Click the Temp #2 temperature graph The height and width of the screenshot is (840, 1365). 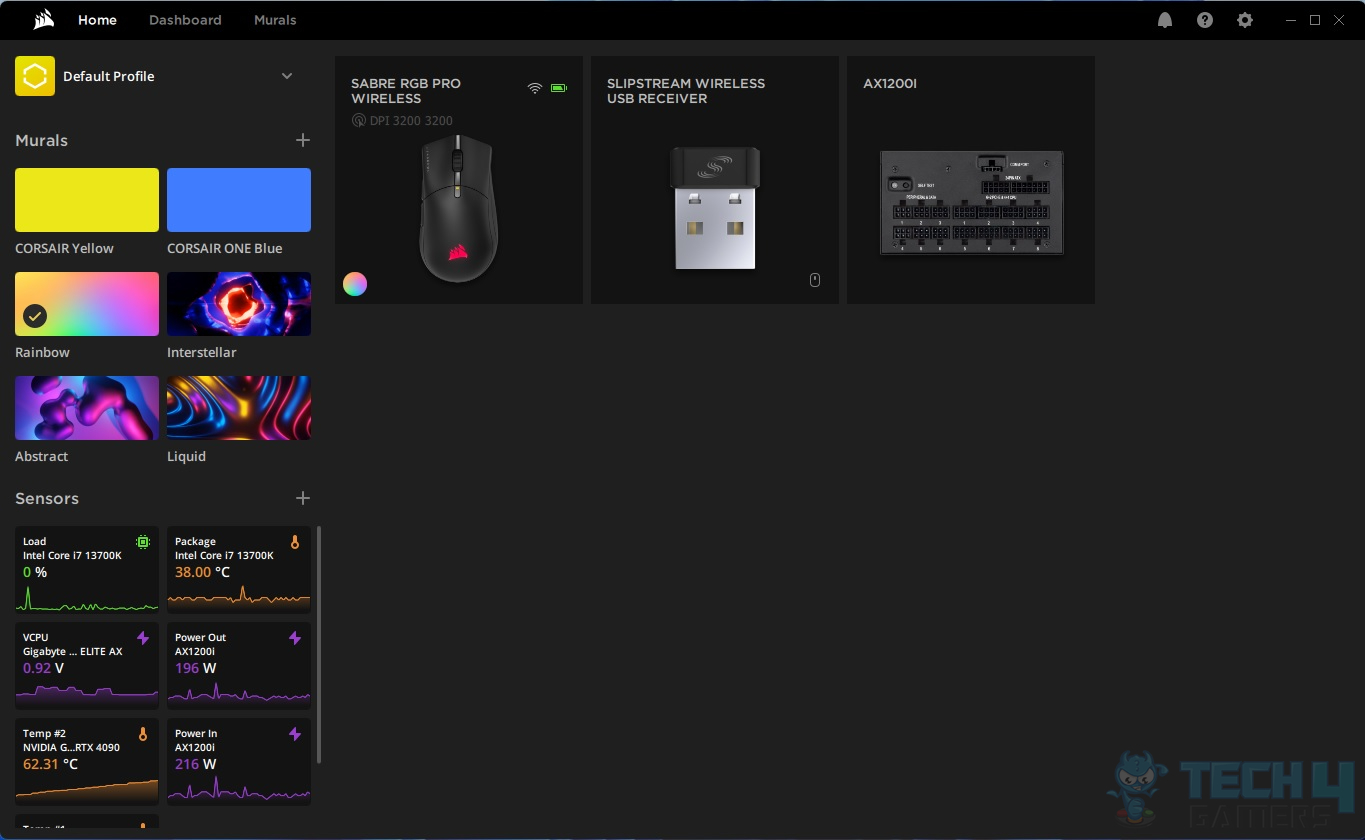pos(87,789)
